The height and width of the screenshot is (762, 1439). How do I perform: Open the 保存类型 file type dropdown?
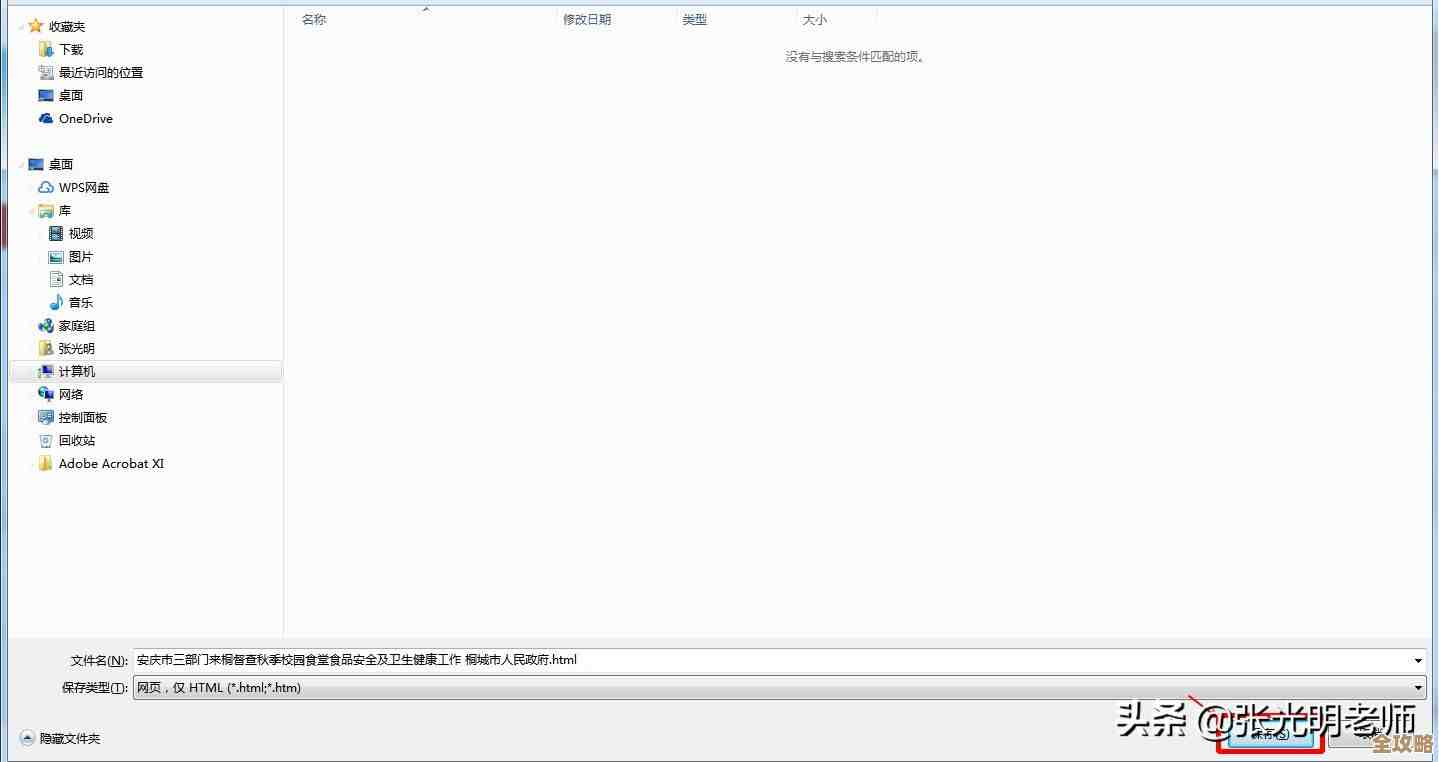[1420, 687]
